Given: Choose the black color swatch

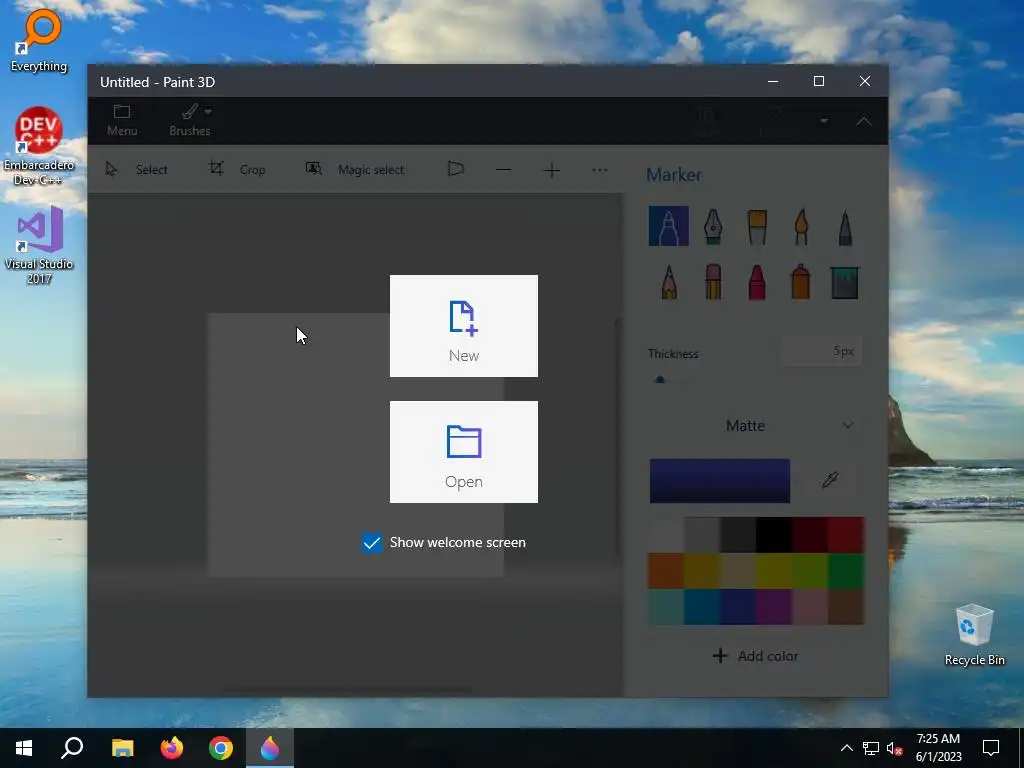Looking at the screenshot, I should 774,535.
